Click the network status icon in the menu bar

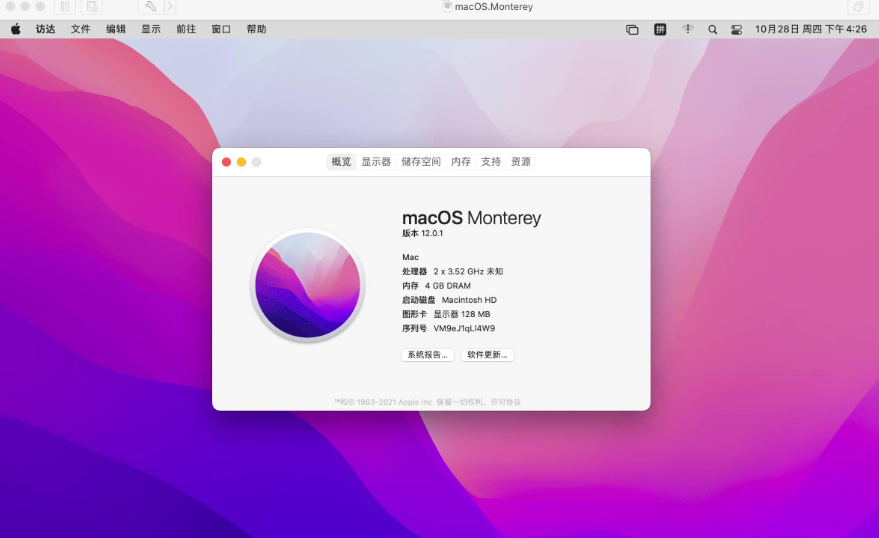pos(688,29)
